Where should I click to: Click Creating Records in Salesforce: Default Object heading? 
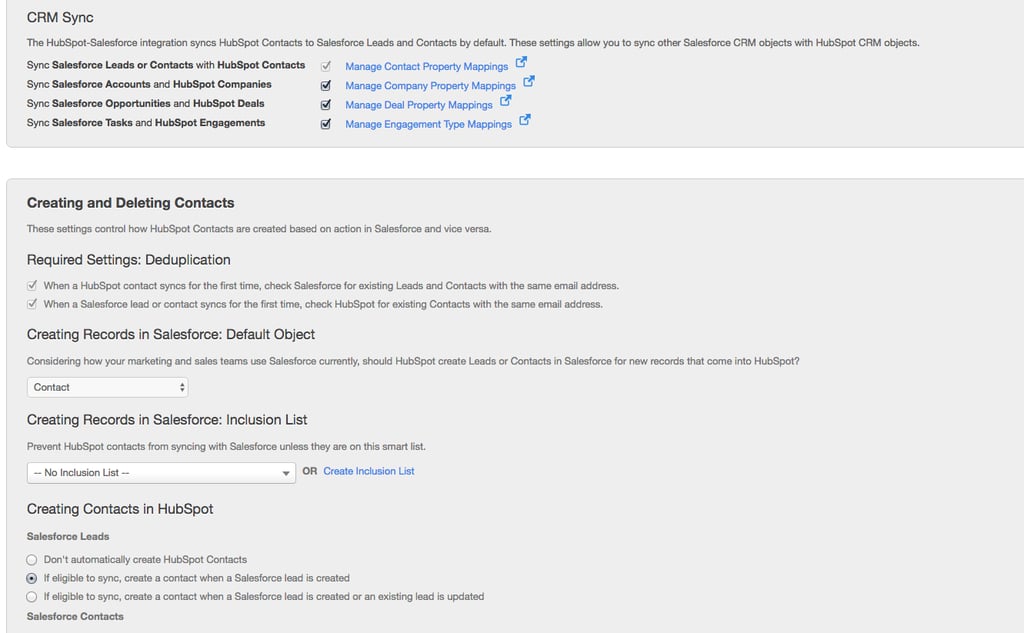(171, 334)
